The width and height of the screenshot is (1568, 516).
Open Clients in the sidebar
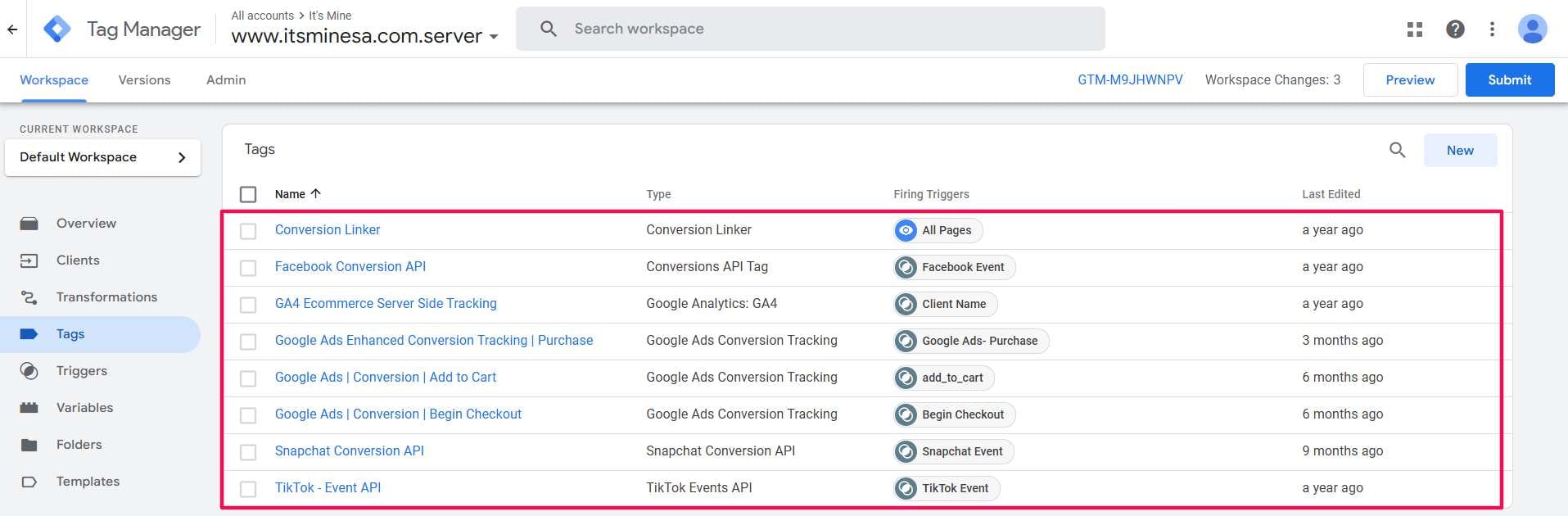78,260
